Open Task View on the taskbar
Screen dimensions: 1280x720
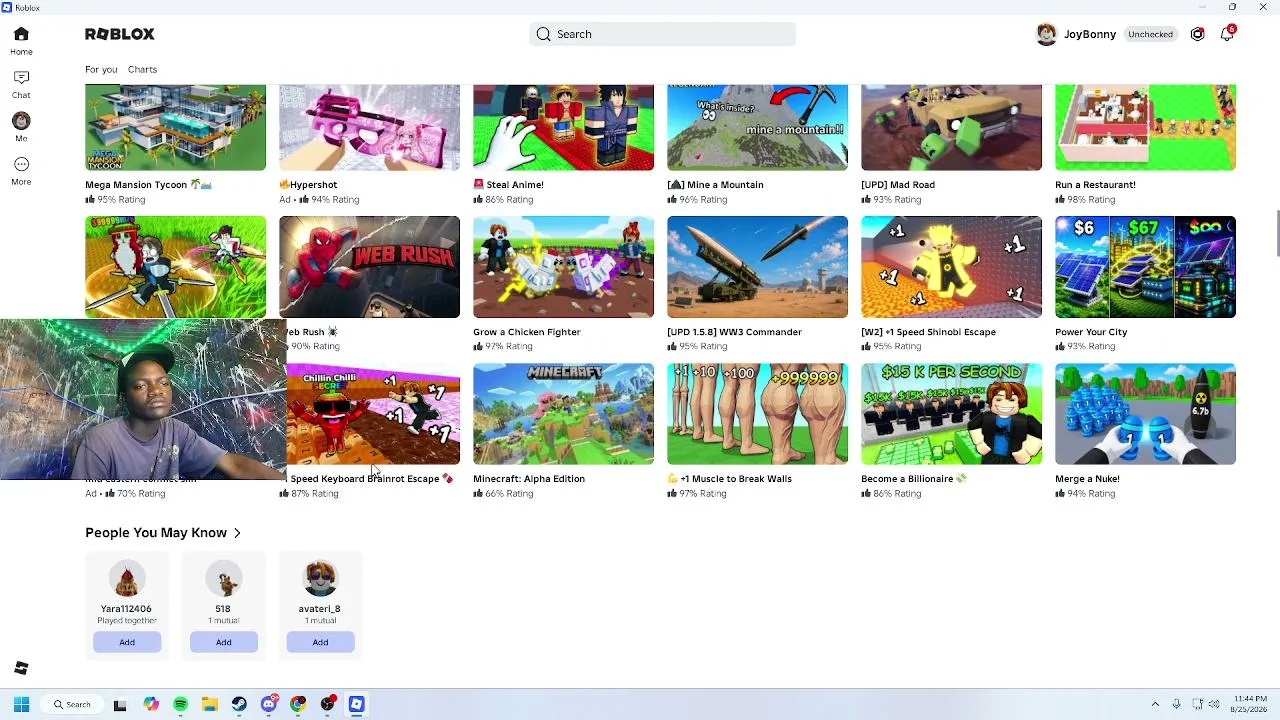coord(120,704)
